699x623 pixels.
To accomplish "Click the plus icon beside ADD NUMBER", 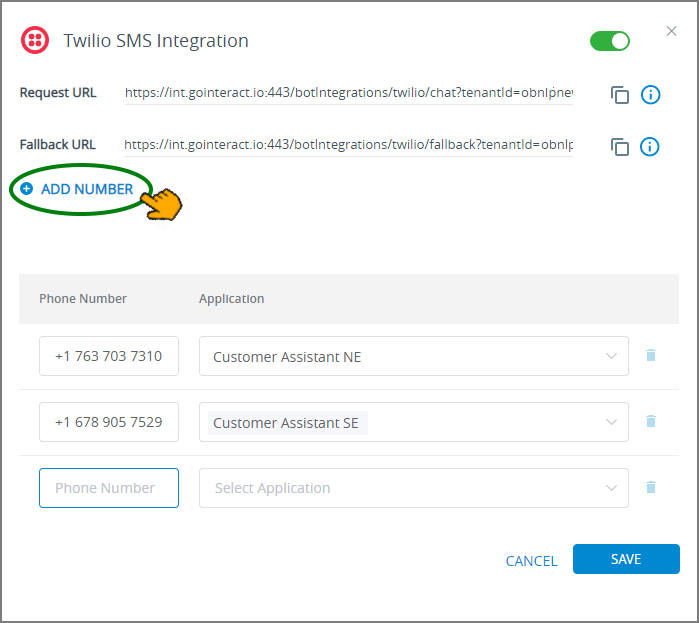I will pyautogui.click(x=27, y=189).
